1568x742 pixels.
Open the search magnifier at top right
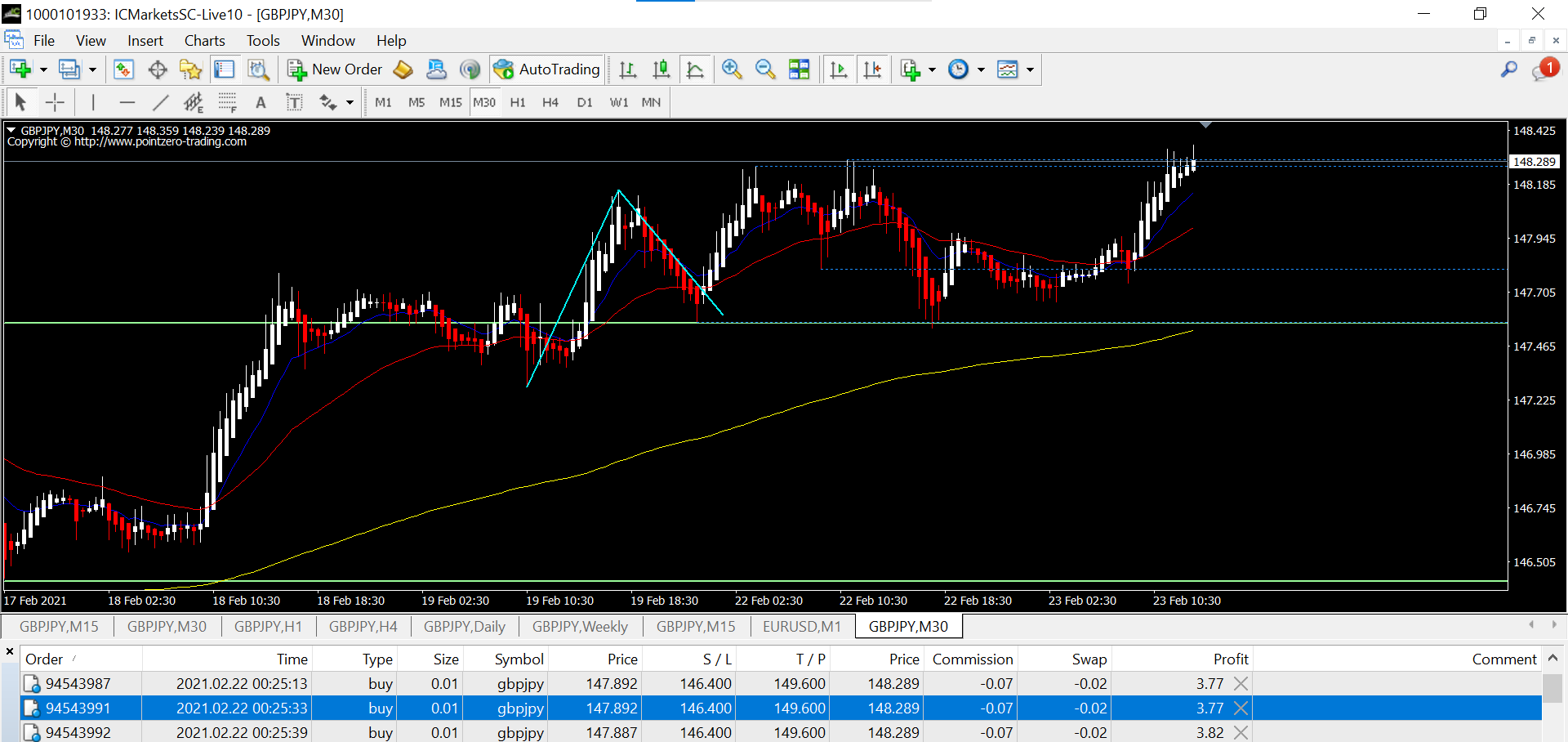click(x=1508, y=69)
